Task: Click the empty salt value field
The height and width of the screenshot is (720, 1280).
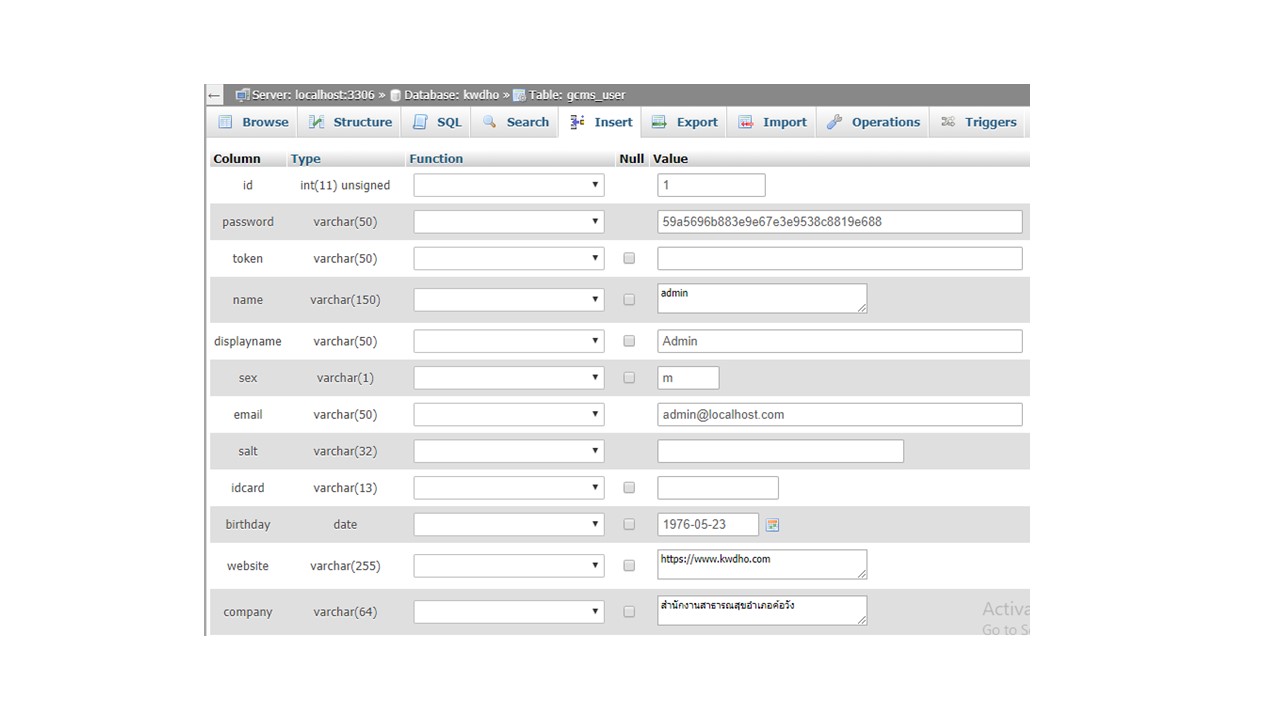Action: click(x=780, y=451)
